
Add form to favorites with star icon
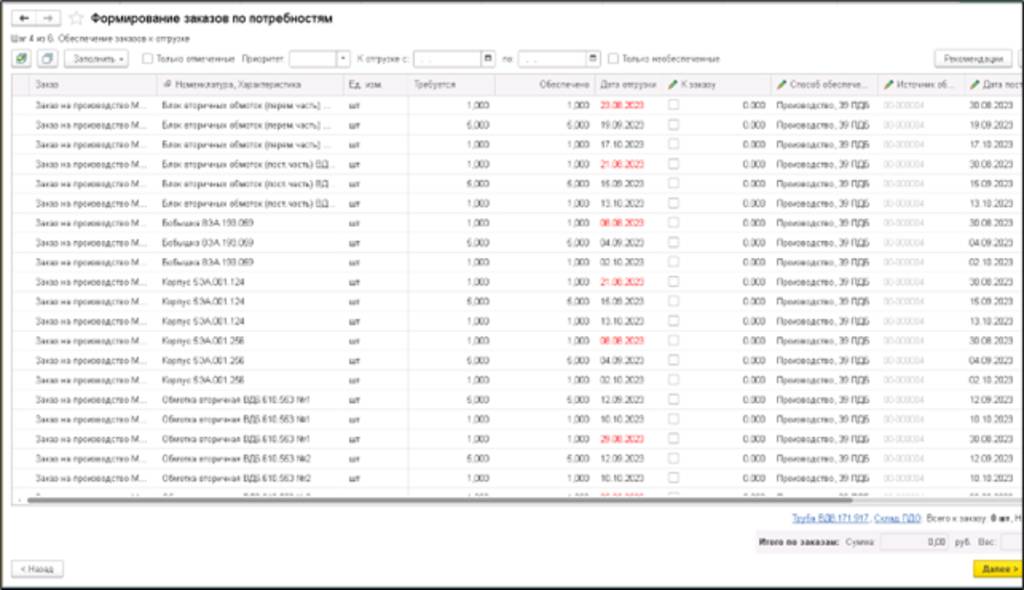pos(76,19)
